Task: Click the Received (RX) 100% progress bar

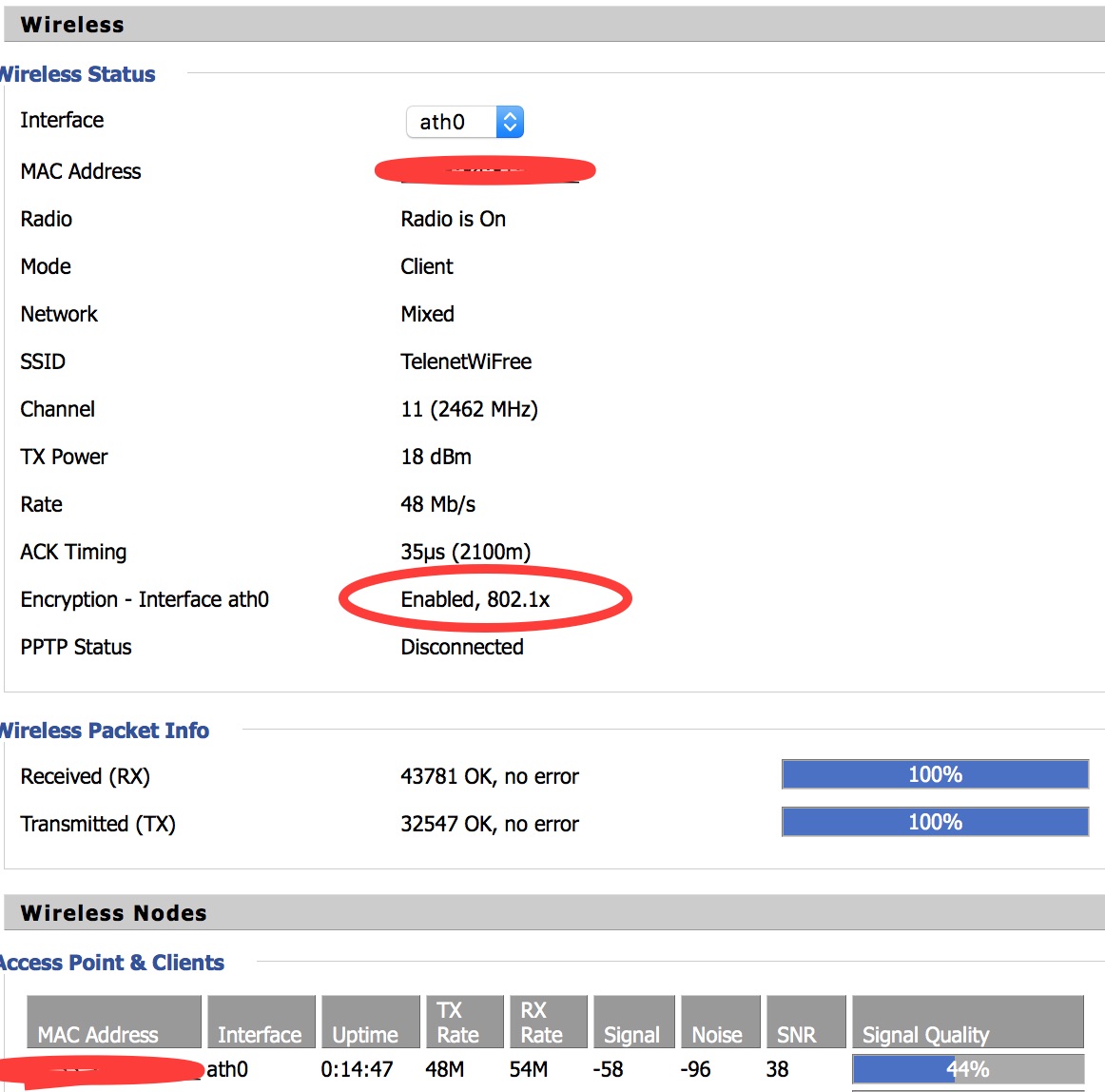Action: (x=934, y=774)
